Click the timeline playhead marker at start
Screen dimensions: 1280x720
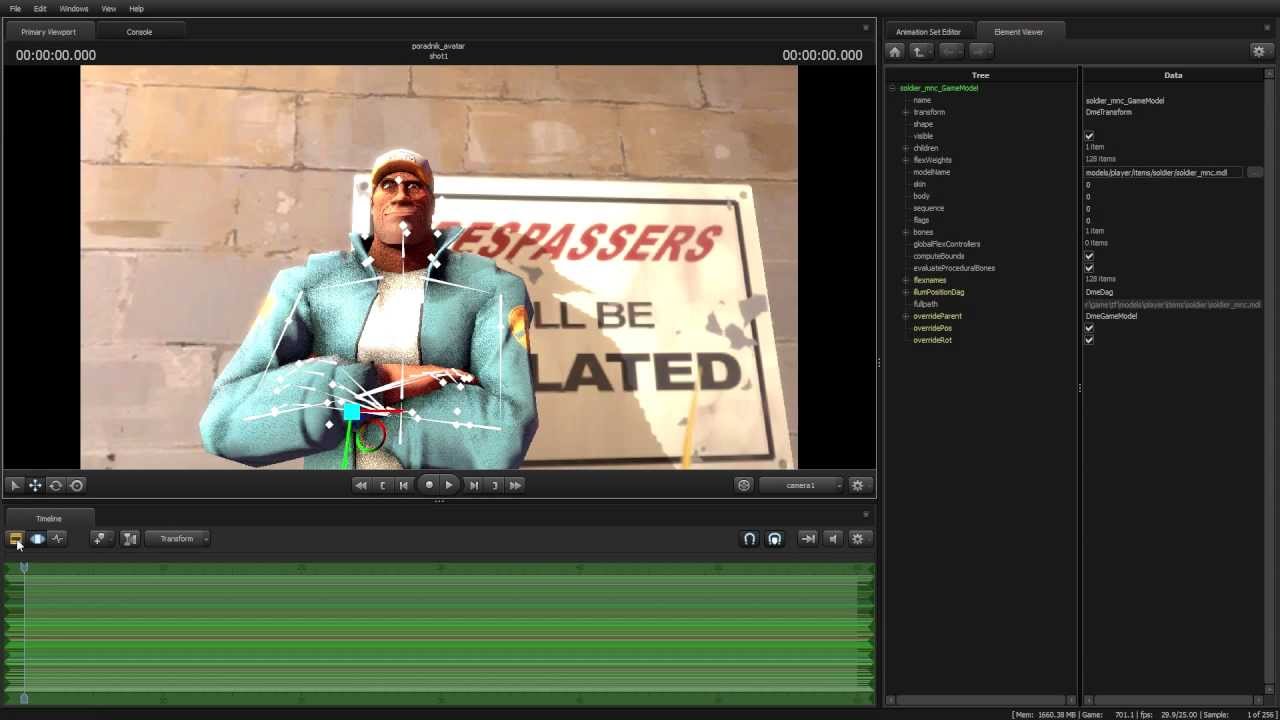tap(24, 567)
